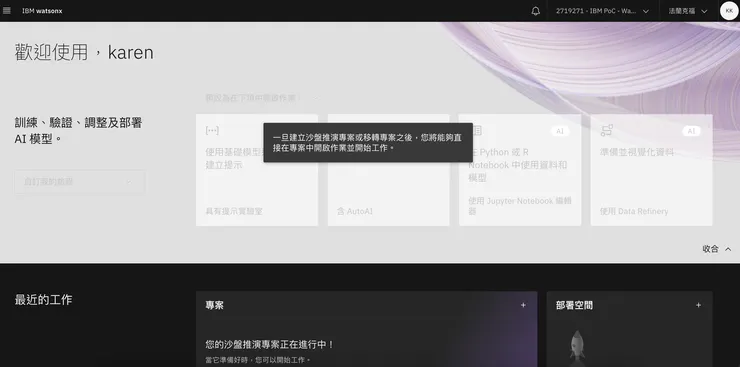Click 您的沙盤推演專案正在進行中 message
740x367 pixels.
[269, 345]
